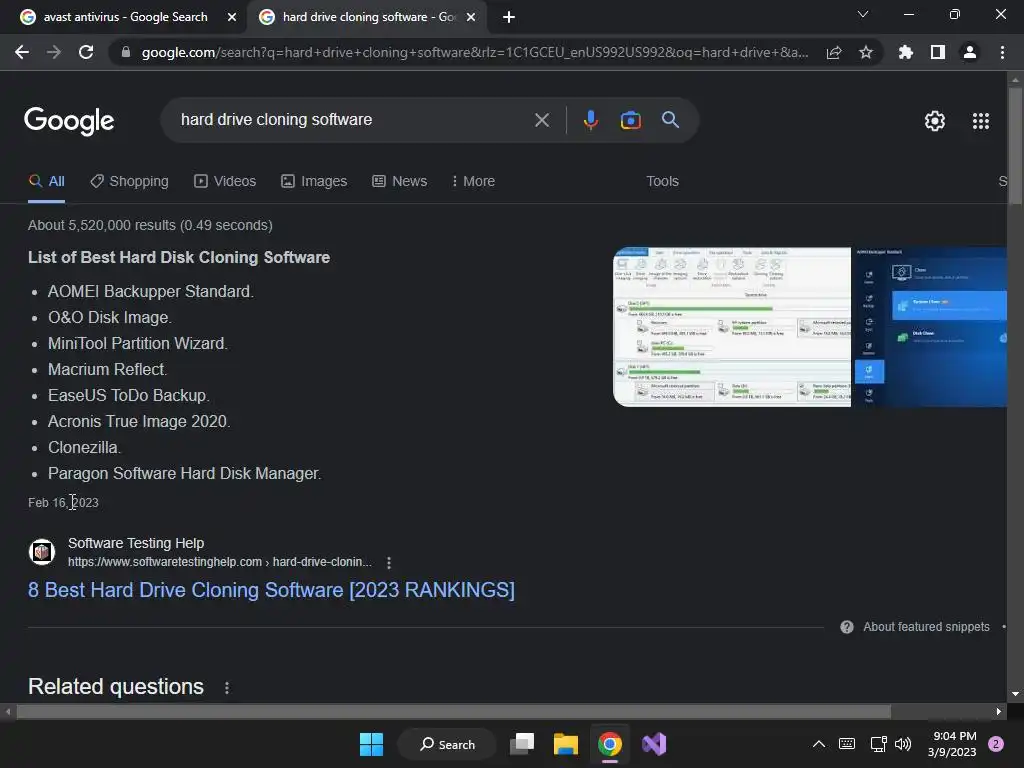Share this page icon in address bar

pos(834,52)
